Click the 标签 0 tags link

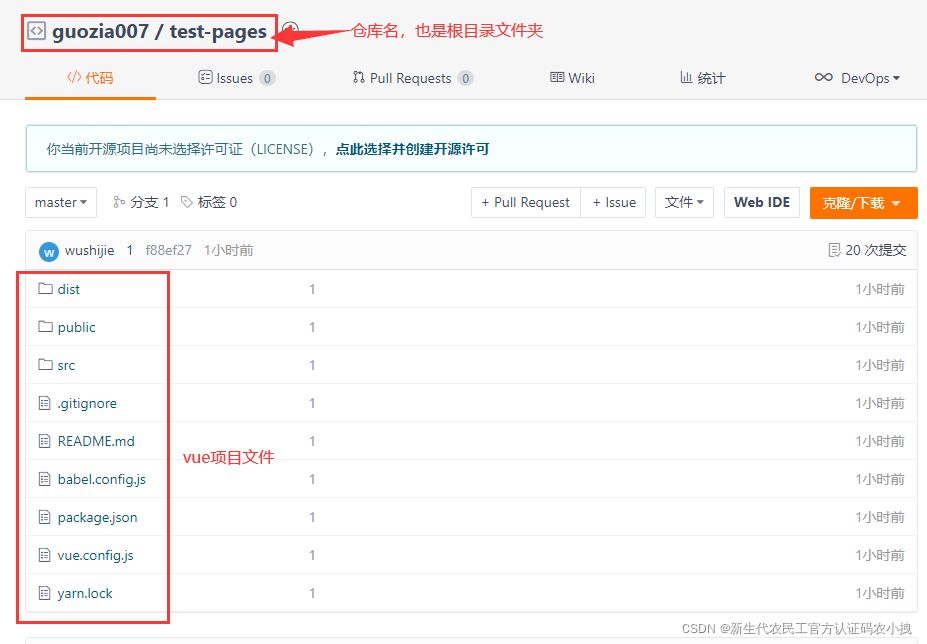(x=209, y=202)
